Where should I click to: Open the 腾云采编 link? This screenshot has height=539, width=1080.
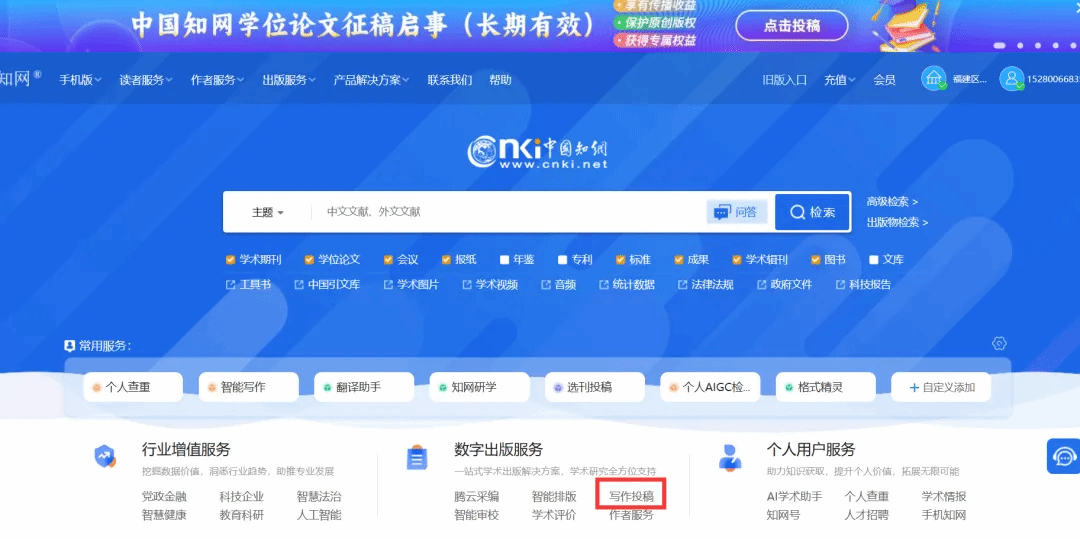(477, 496)
